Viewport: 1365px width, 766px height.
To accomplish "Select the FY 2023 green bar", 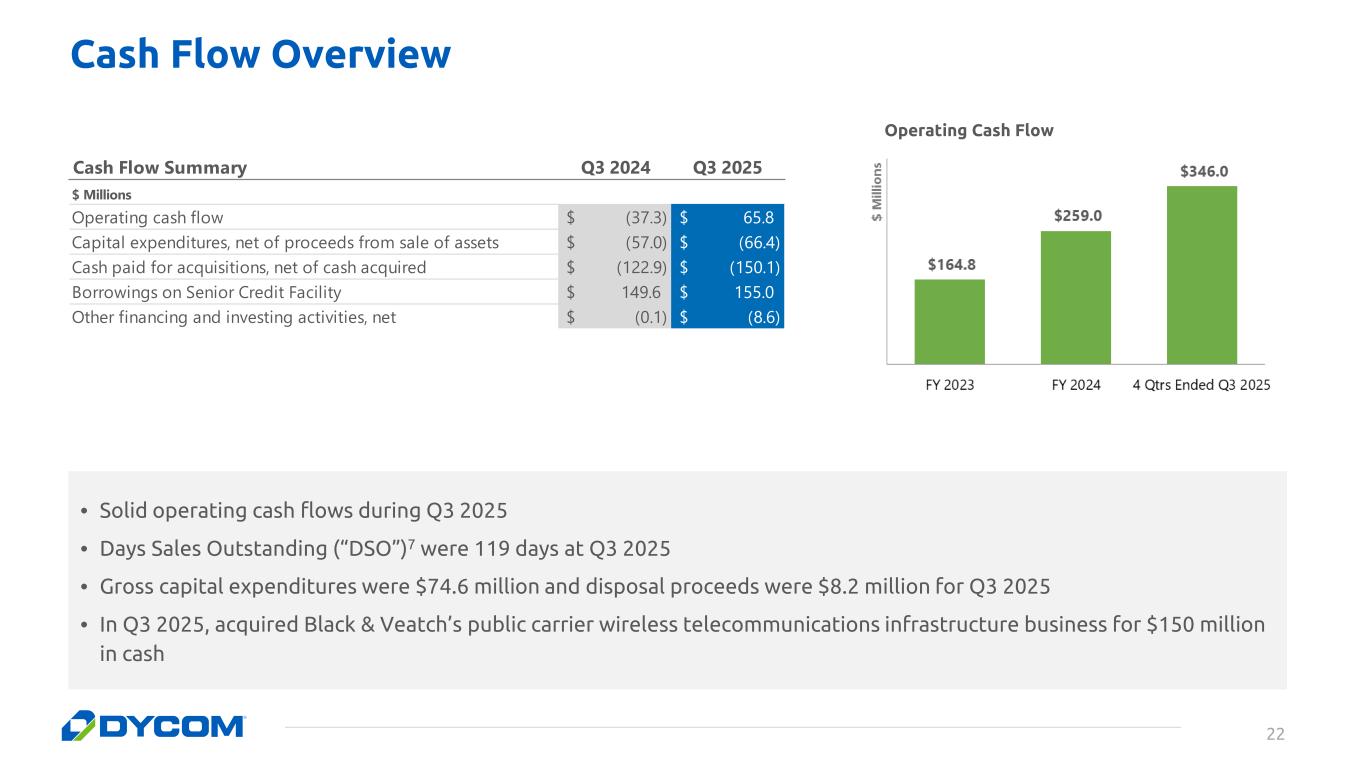I will click(x=950, y=321).
